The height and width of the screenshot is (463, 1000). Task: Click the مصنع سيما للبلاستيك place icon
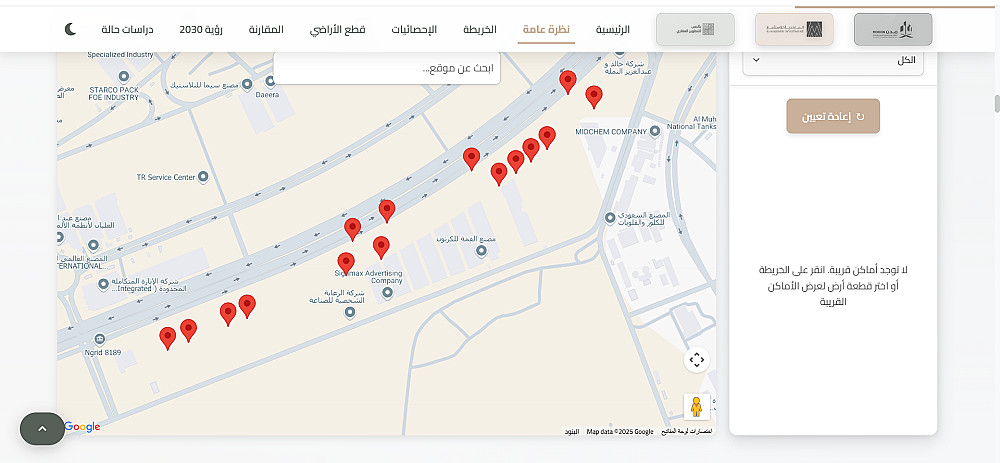point(247,83)
